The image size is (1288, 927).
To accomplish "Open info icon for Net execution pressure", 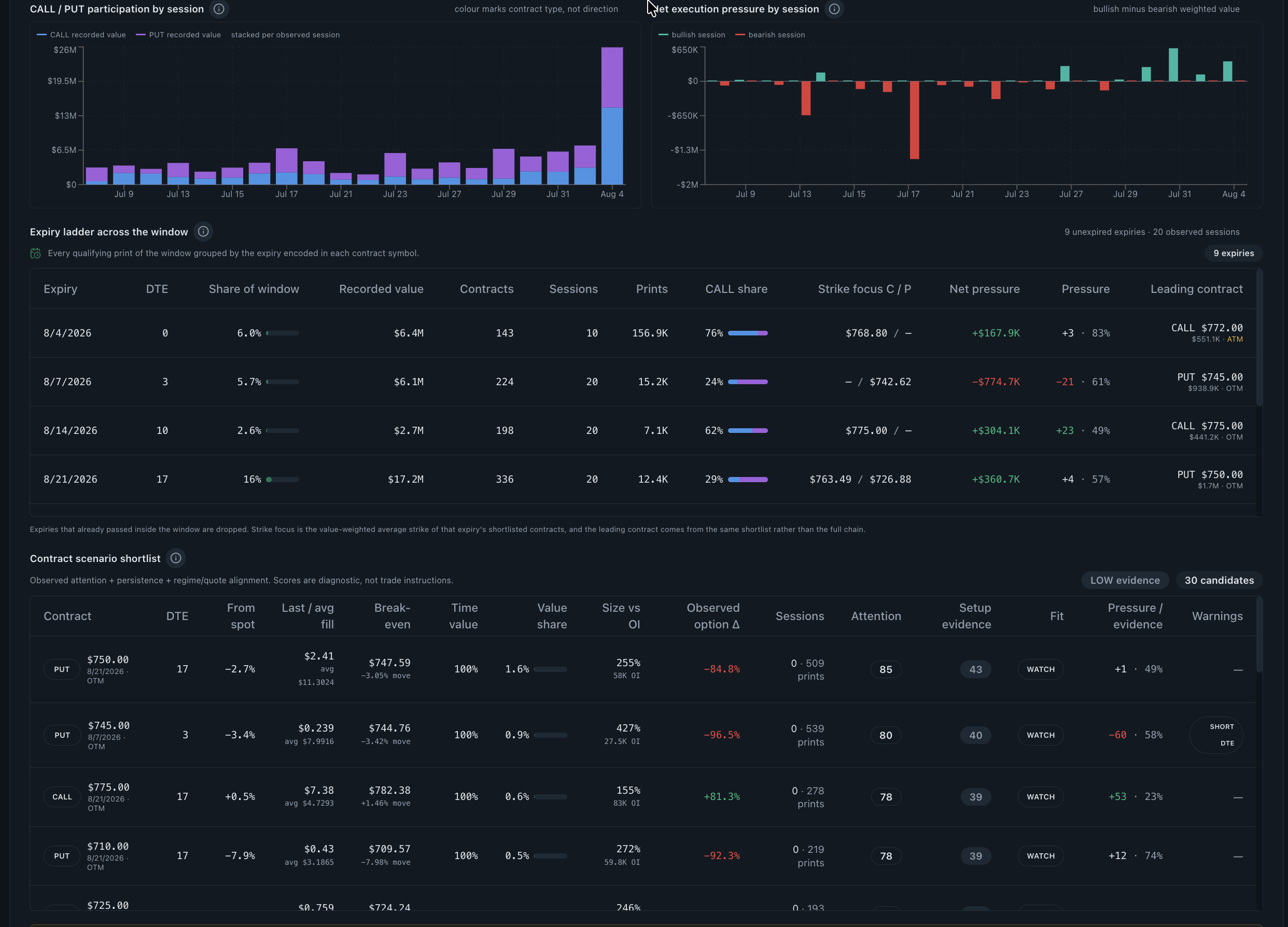I will click(x=834, y=9).
